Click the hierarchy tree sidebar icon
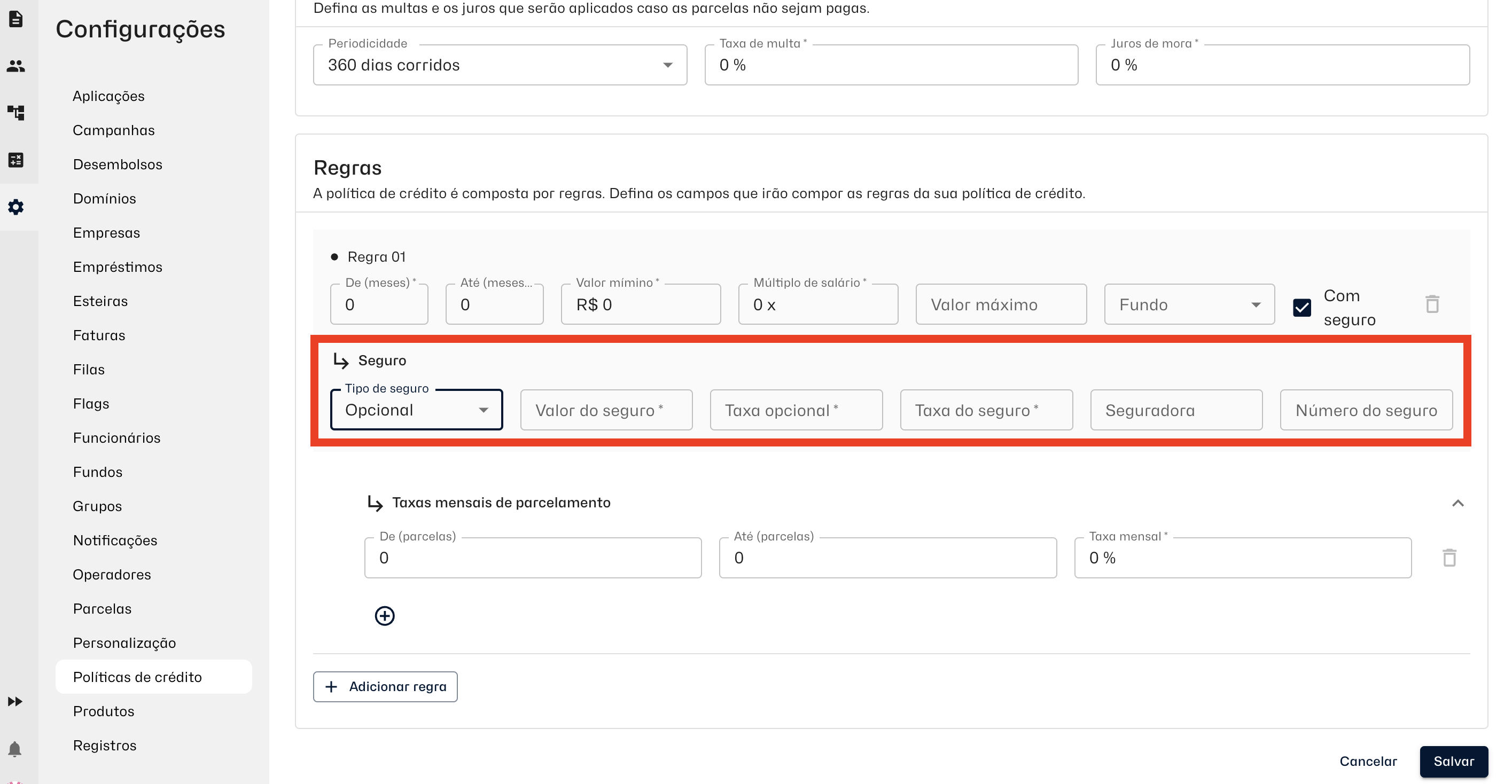Screen dimensions: 1512x784 pyautogui.click(x=16, y=113)
